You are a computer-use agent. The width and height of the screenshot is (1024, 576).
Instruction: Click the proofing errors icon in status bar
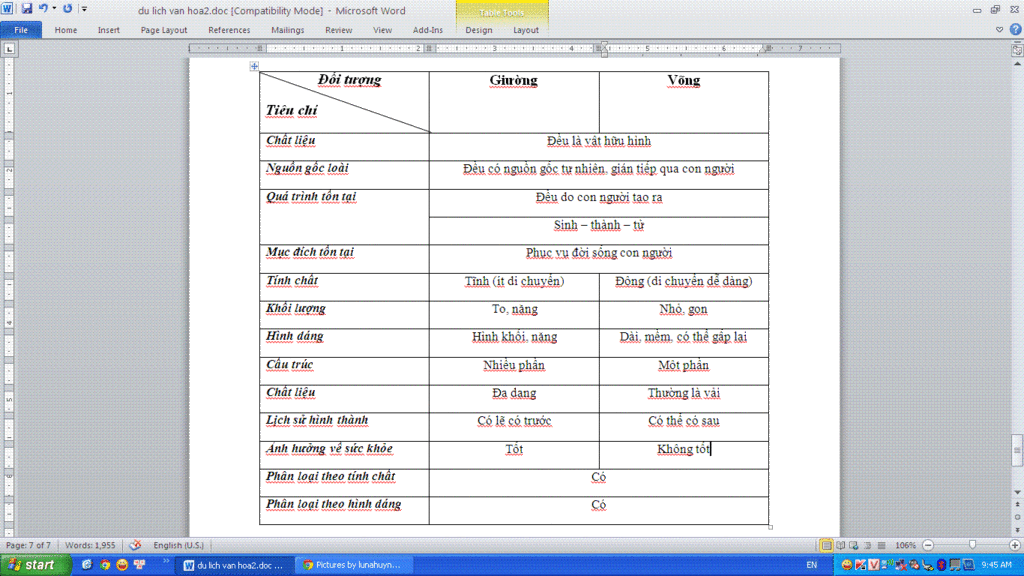coord(136,545)
